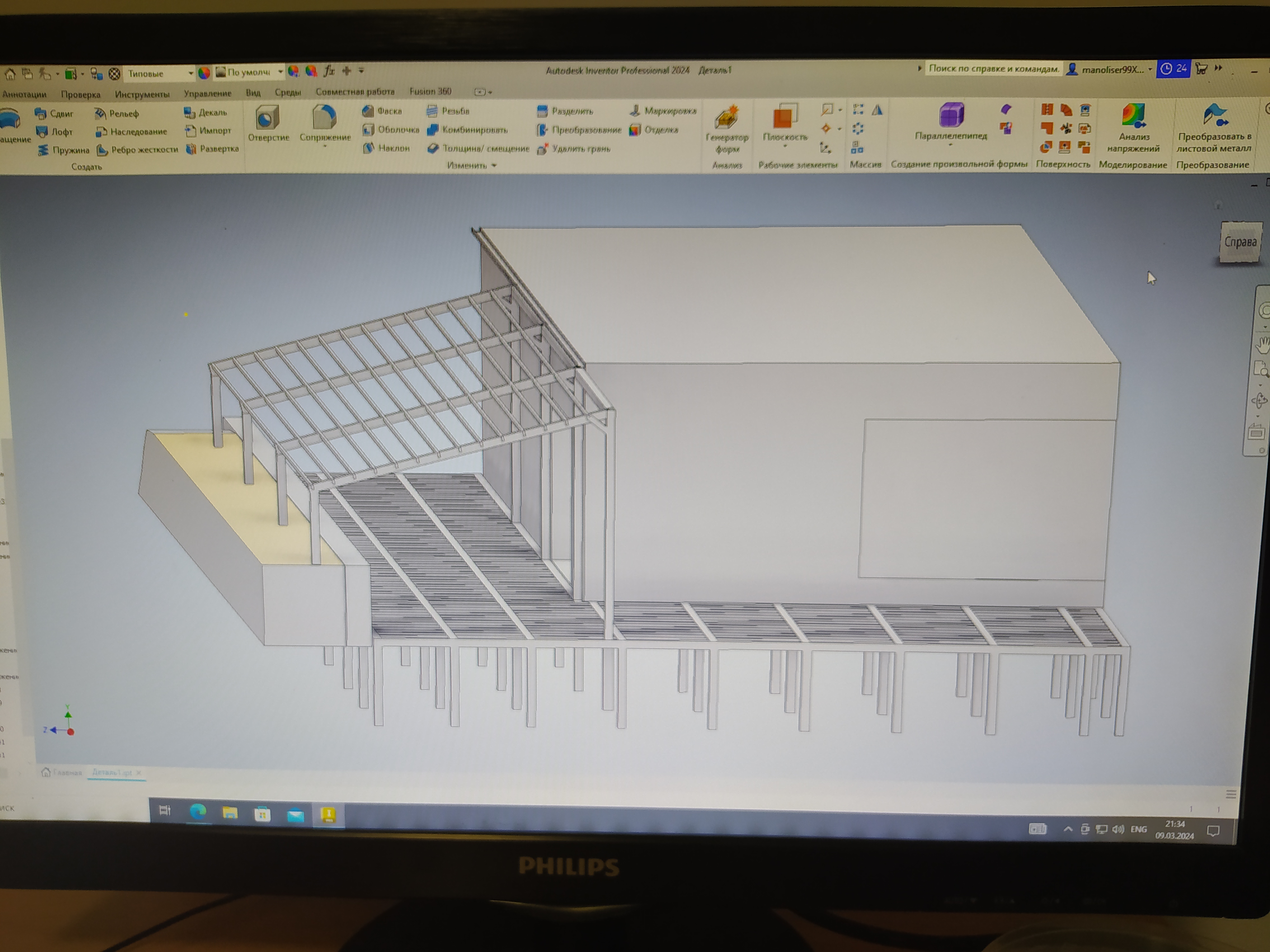Click the Параллелепипед freeform tool
The width and height of the screenshot is (1270, 952).
[x=951, y=122]
